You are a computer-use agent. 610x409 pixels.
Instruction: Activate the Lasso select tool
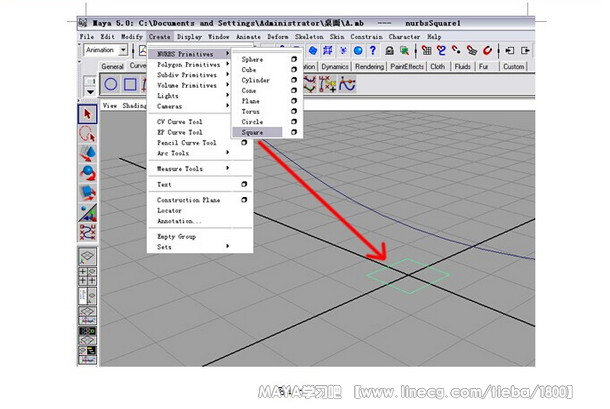(88, 134)
